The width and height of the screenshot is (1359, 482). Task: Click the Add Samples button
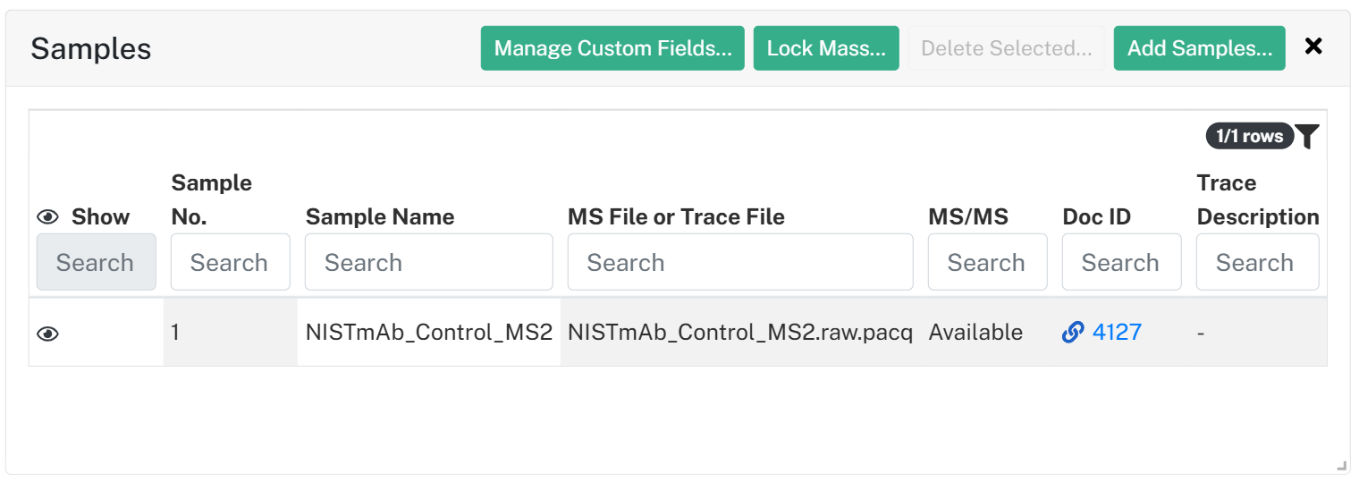pos(1200,48)
